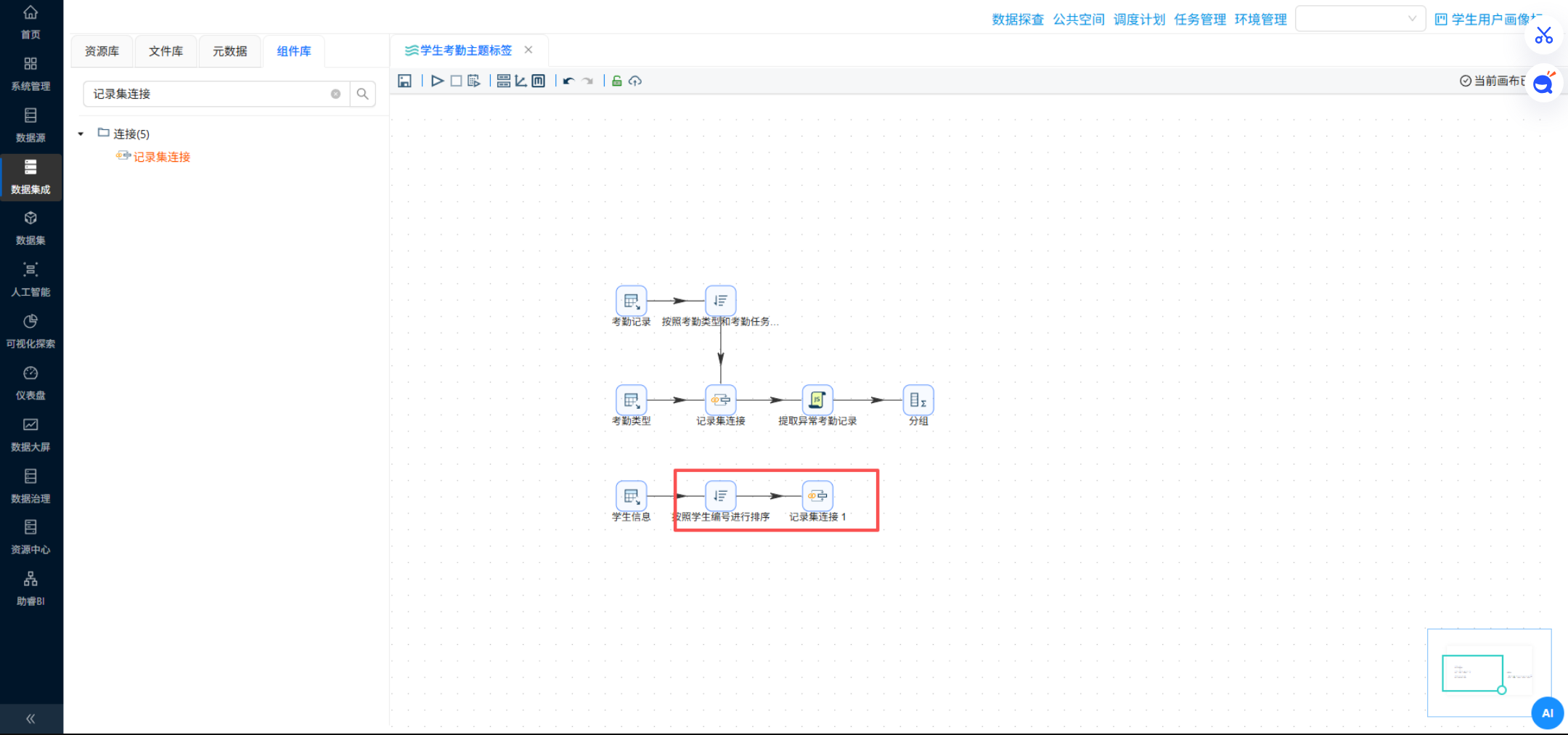Select 数据集成 in the sidebar
The height and width of the screenshot is (735, 1568).
(30, 176)
